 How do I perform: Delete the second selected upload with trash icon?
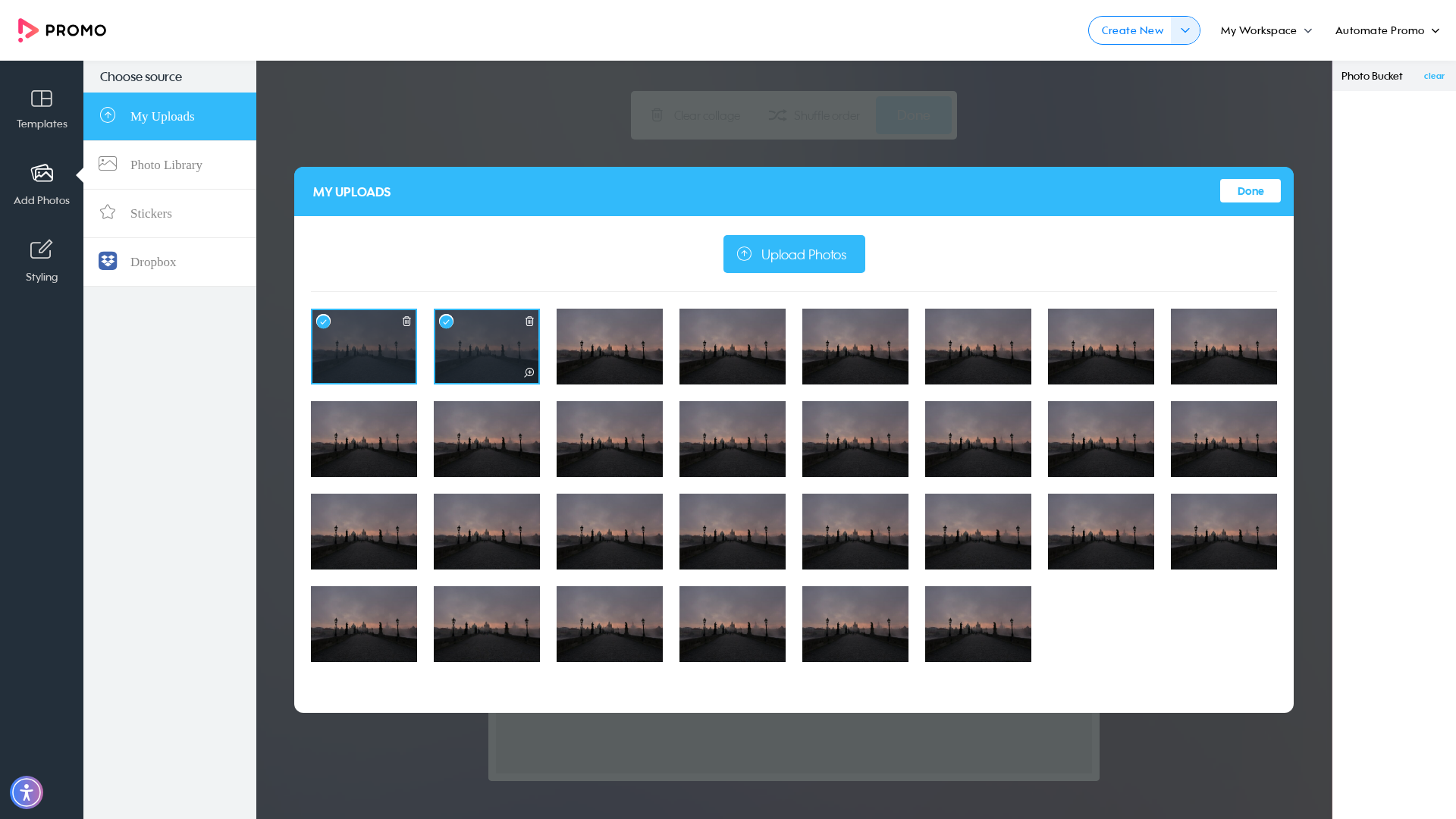(529, 322)
